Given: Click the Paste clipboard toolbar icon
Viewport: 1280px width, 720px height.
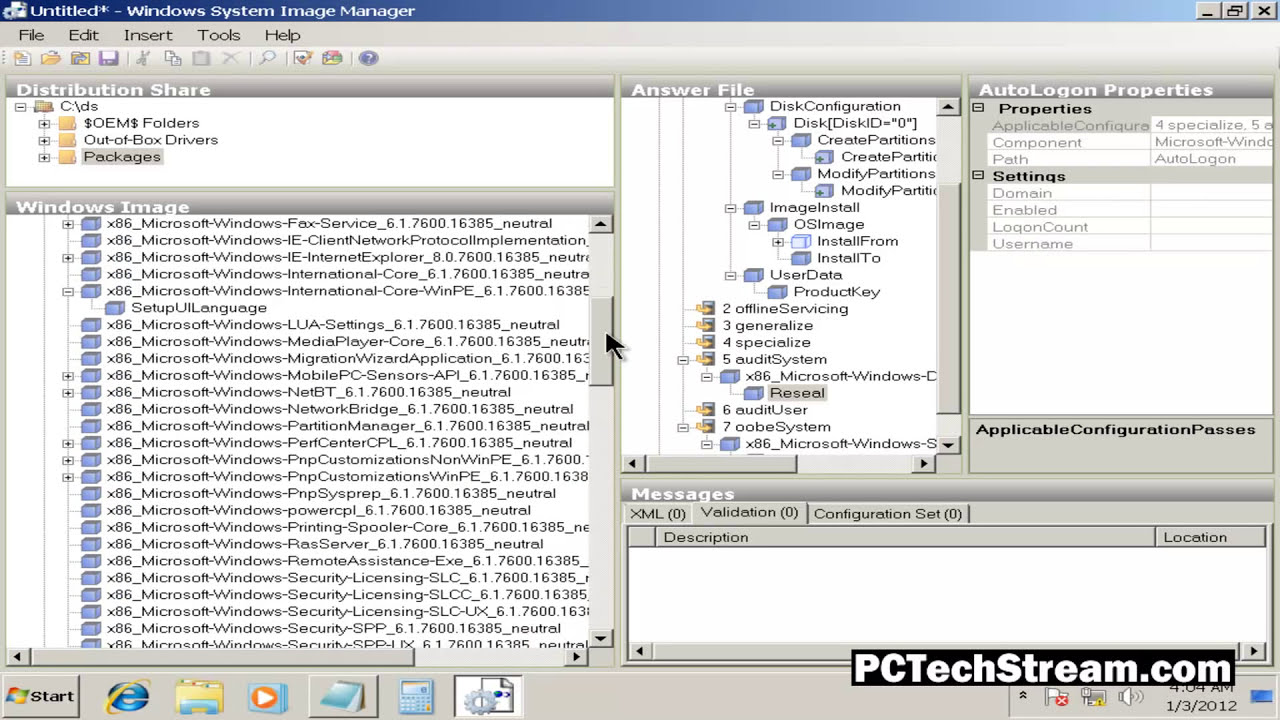Looking at the screenshot, I should [x=201, y=58].
